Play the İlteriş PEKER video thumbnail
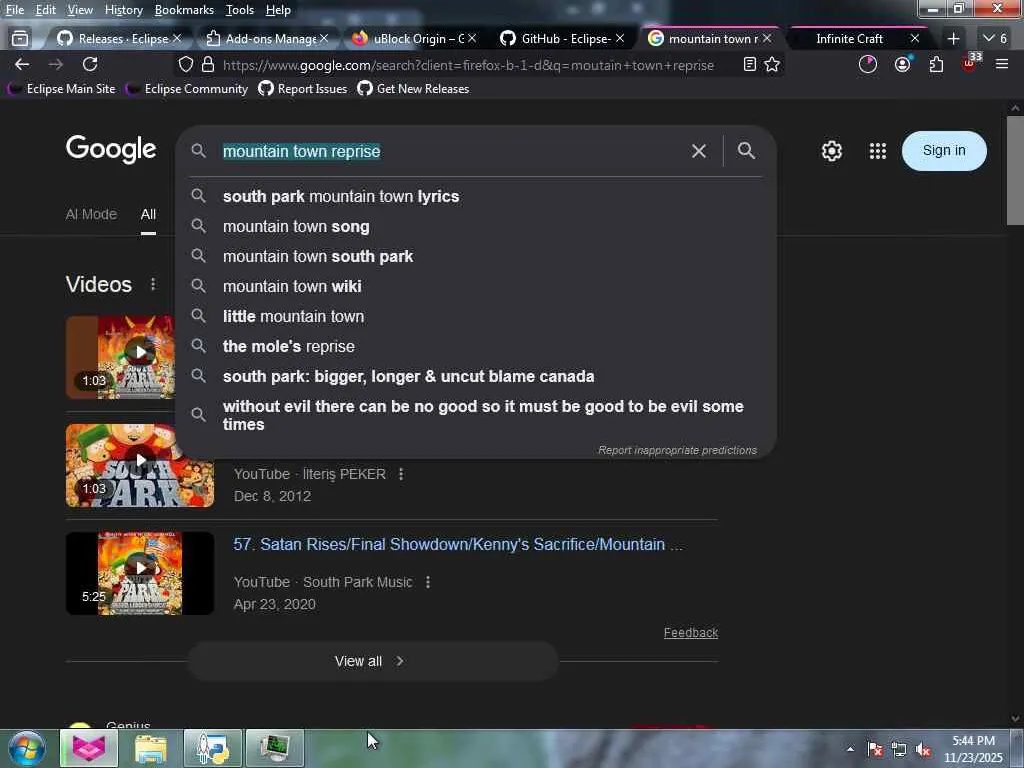 140,465
